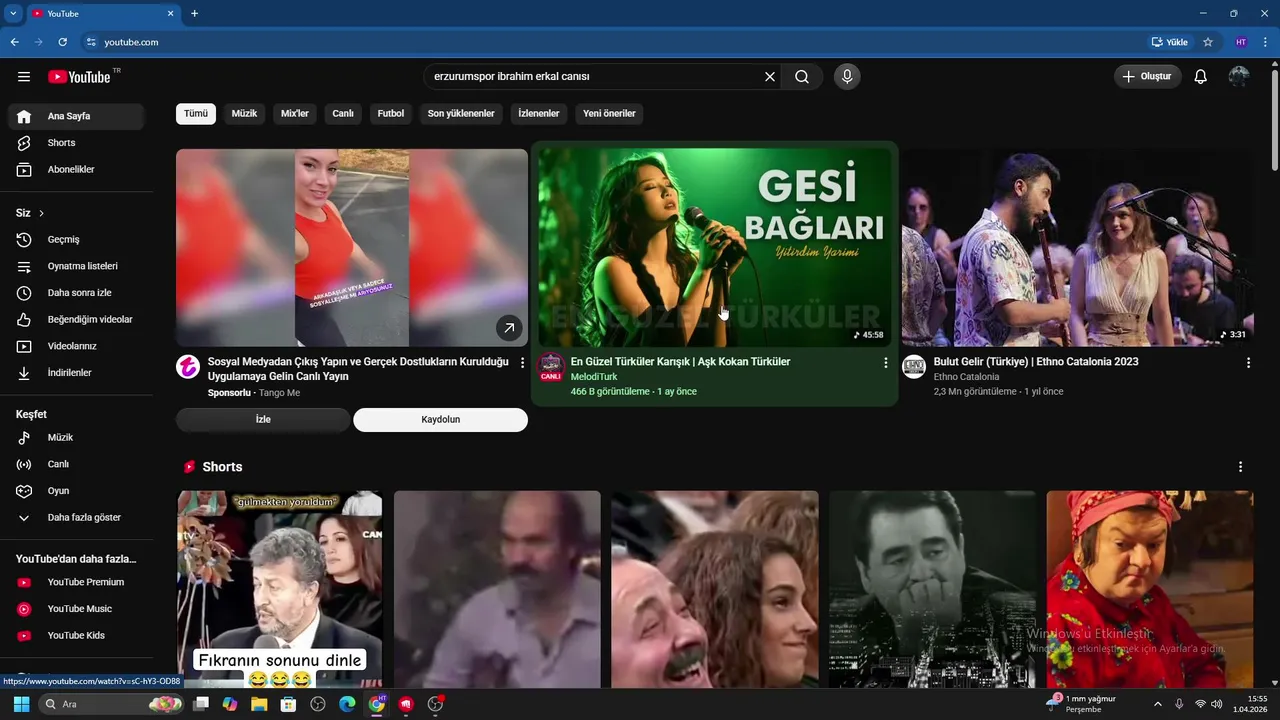The height and width of the screenshot is (720, 1280).
Task: Open Shorts from the sidebar
Action: click(76, 143)
